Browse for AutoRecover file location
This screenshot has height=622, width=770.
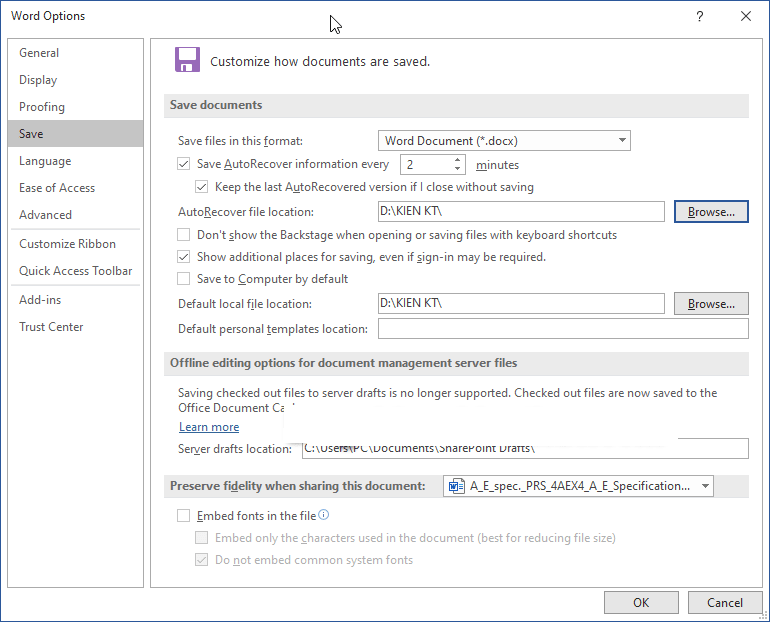pos(711,212)
